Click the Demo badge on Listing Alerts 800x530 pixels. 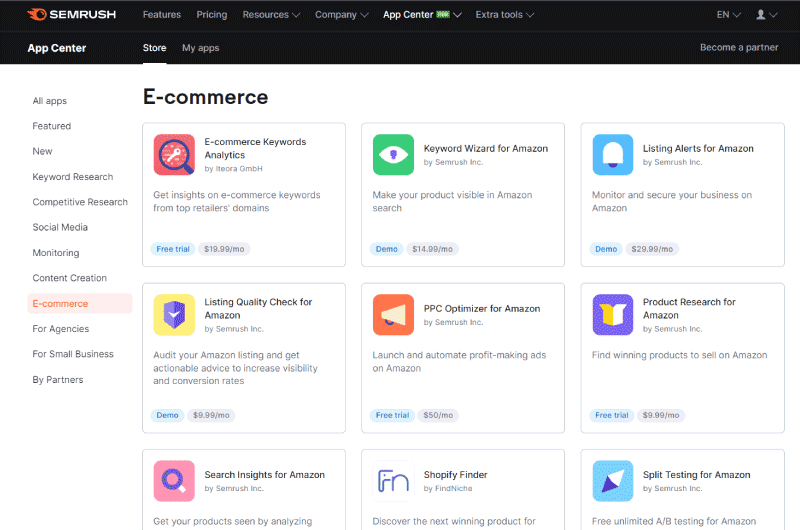coord(606,249)
